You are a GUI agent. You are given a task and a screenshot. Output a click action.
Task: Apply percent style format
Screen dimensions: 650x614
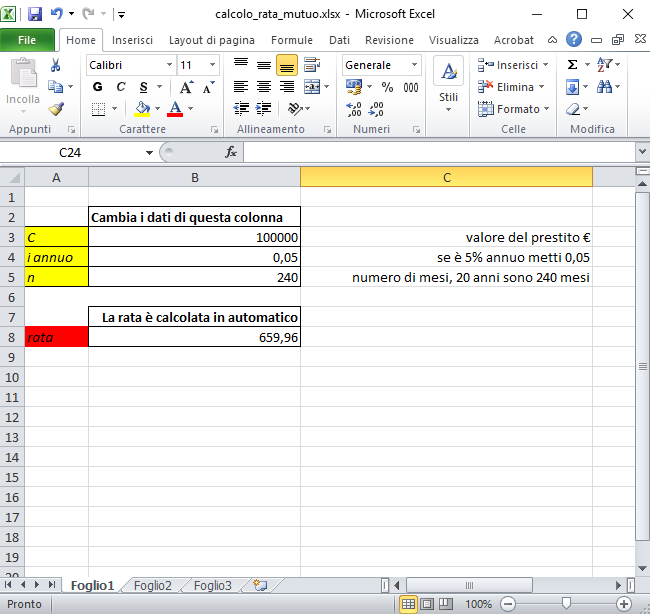pos(387,87)
